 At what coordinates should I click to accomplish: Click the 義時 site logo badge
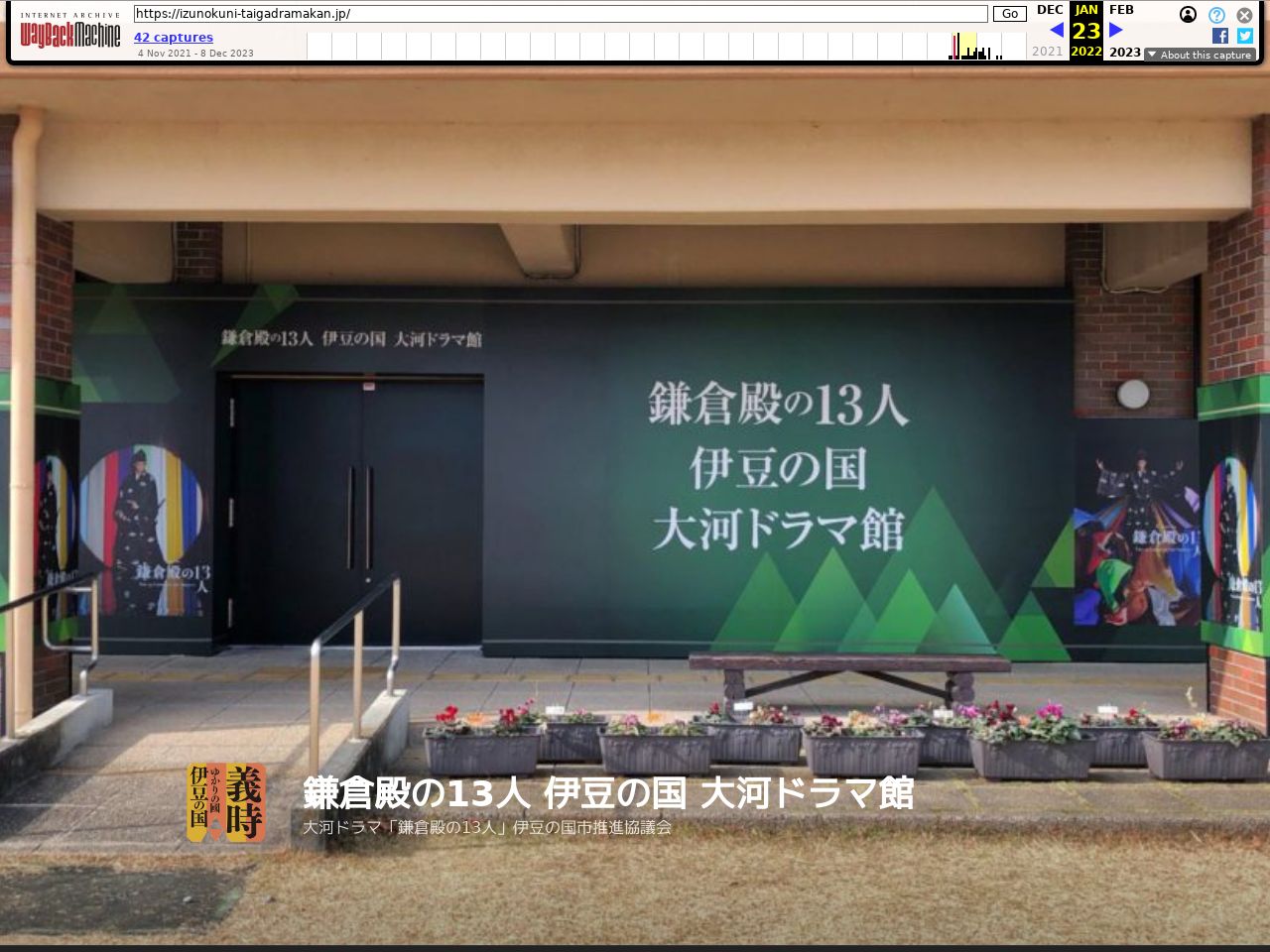tap(226, 803)
